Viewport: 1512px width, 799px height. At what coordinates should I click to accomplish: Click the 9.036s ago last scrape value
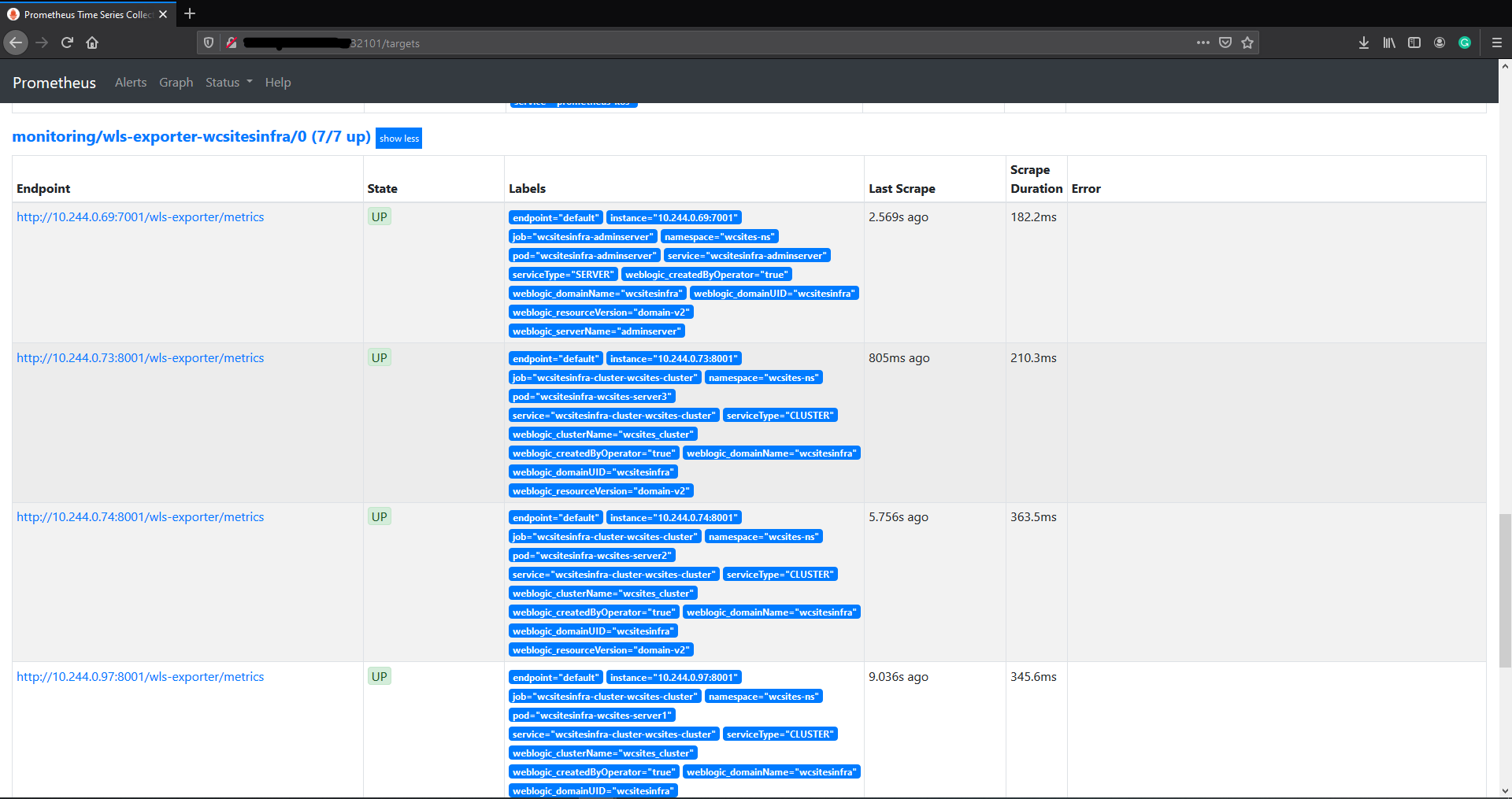coord(899,677)
